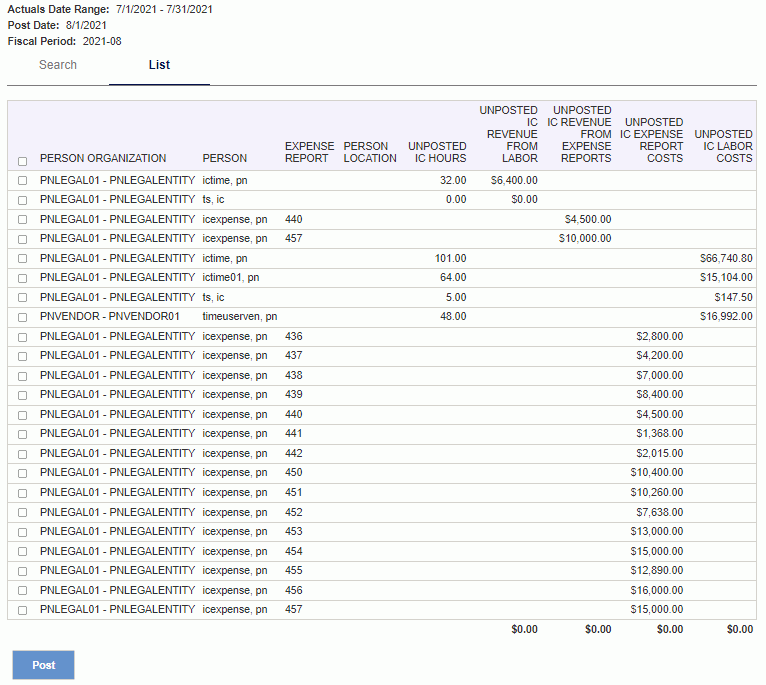Click the $6,400.00 revenue value
The height and width of the screenshot is (685, 766).
pyautogui.click(x=514, y=180)
